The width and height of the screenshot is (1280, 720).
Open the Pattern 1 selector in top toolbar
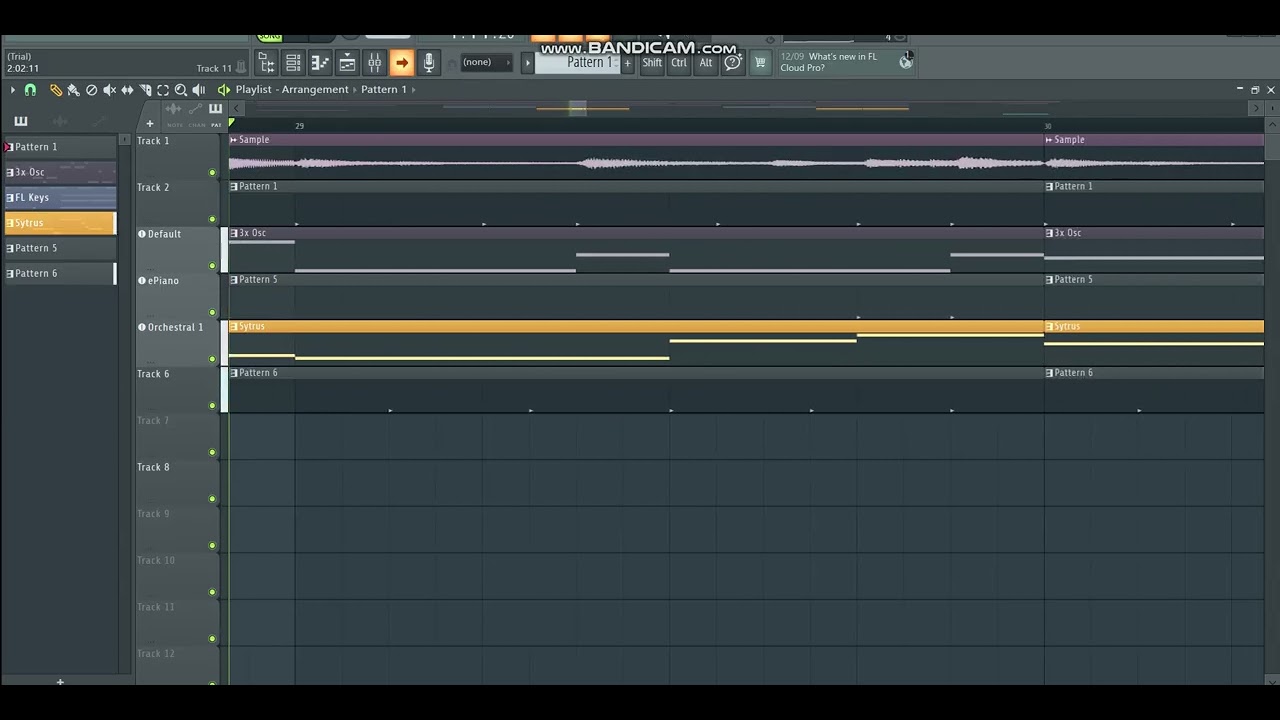(x=577, y=63)
